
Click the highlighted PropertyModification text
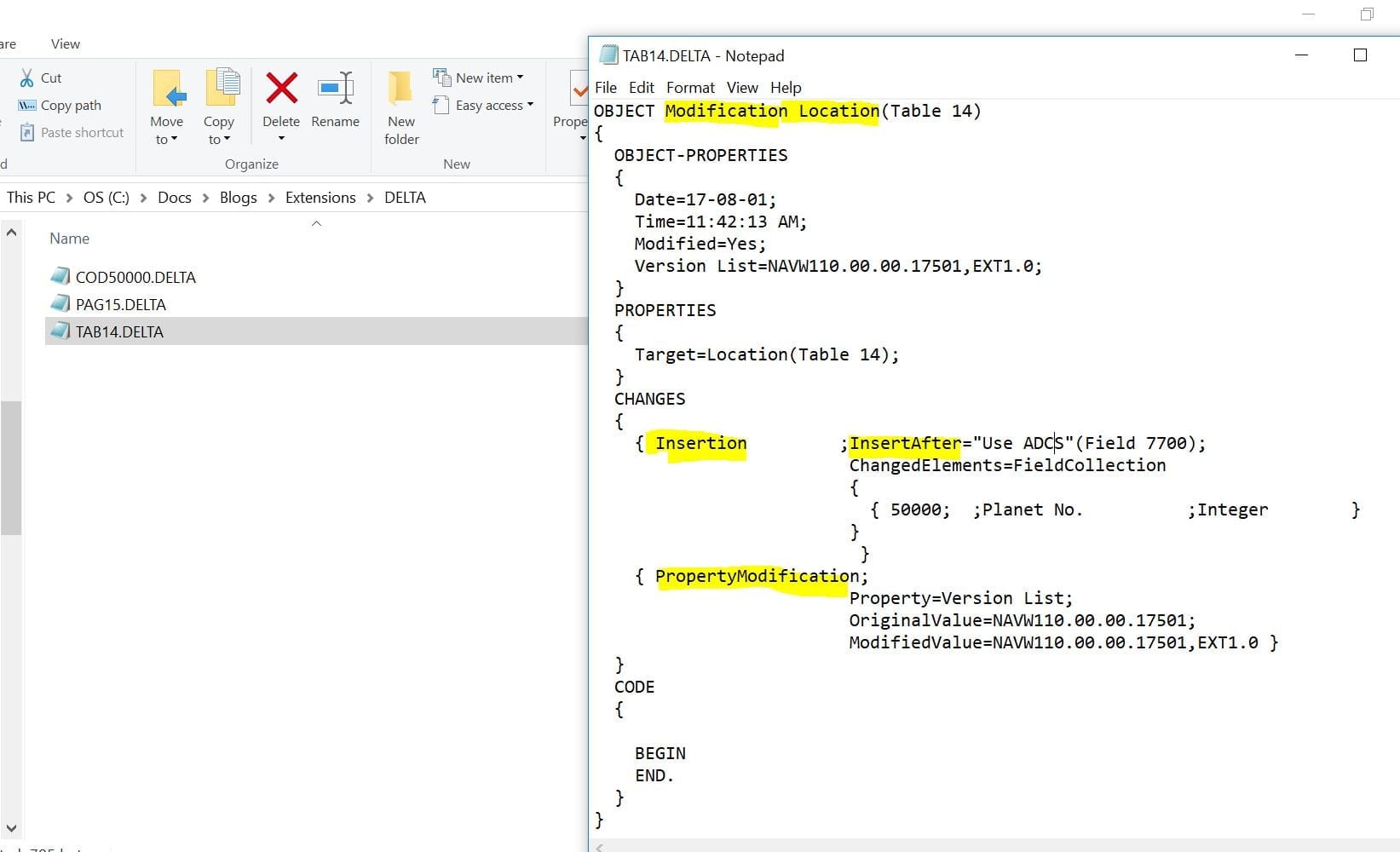(757, 576)
